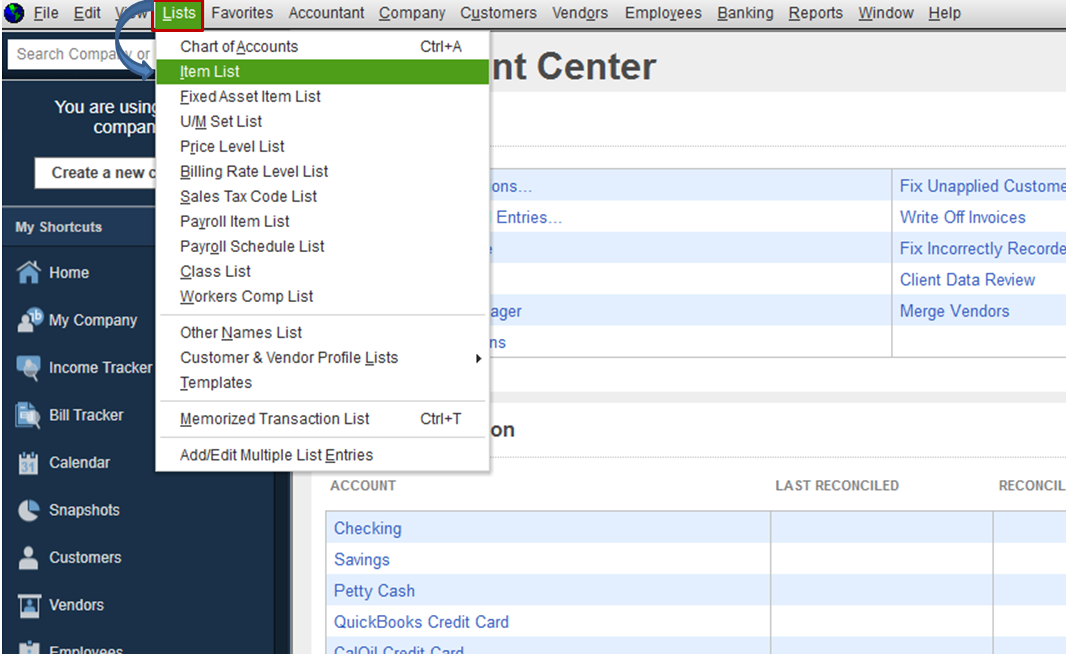
Task: Open QuickBooks Credit Card account link
Action: pos(421,622)
